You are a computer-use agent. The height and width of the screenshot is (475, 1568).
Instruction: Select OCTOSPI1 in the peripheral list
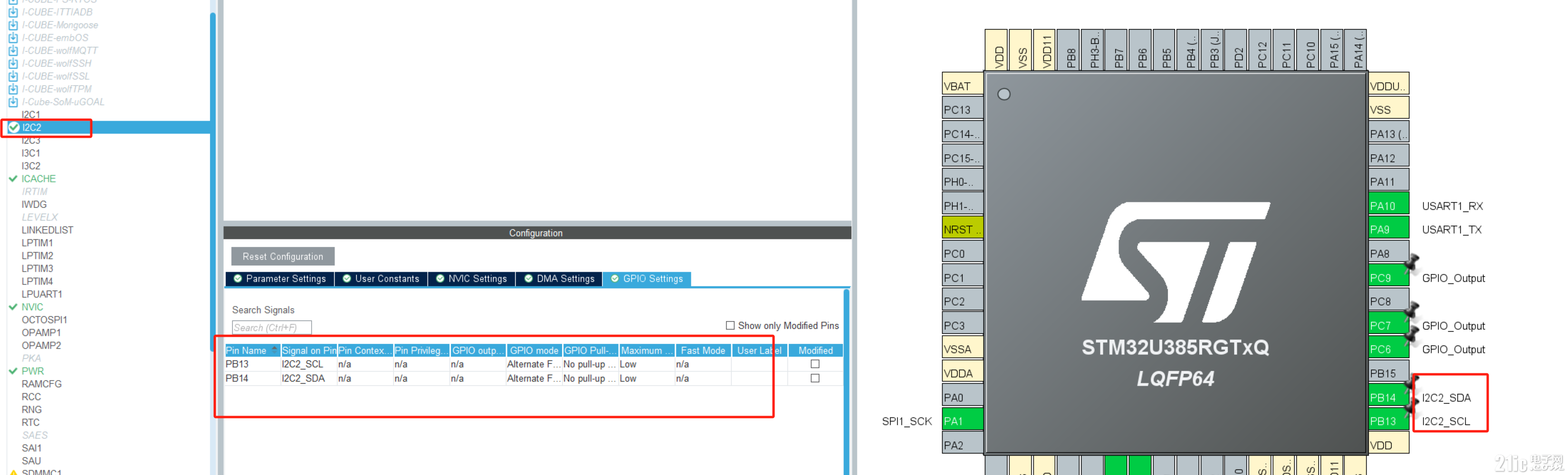(x=45, y=320)
